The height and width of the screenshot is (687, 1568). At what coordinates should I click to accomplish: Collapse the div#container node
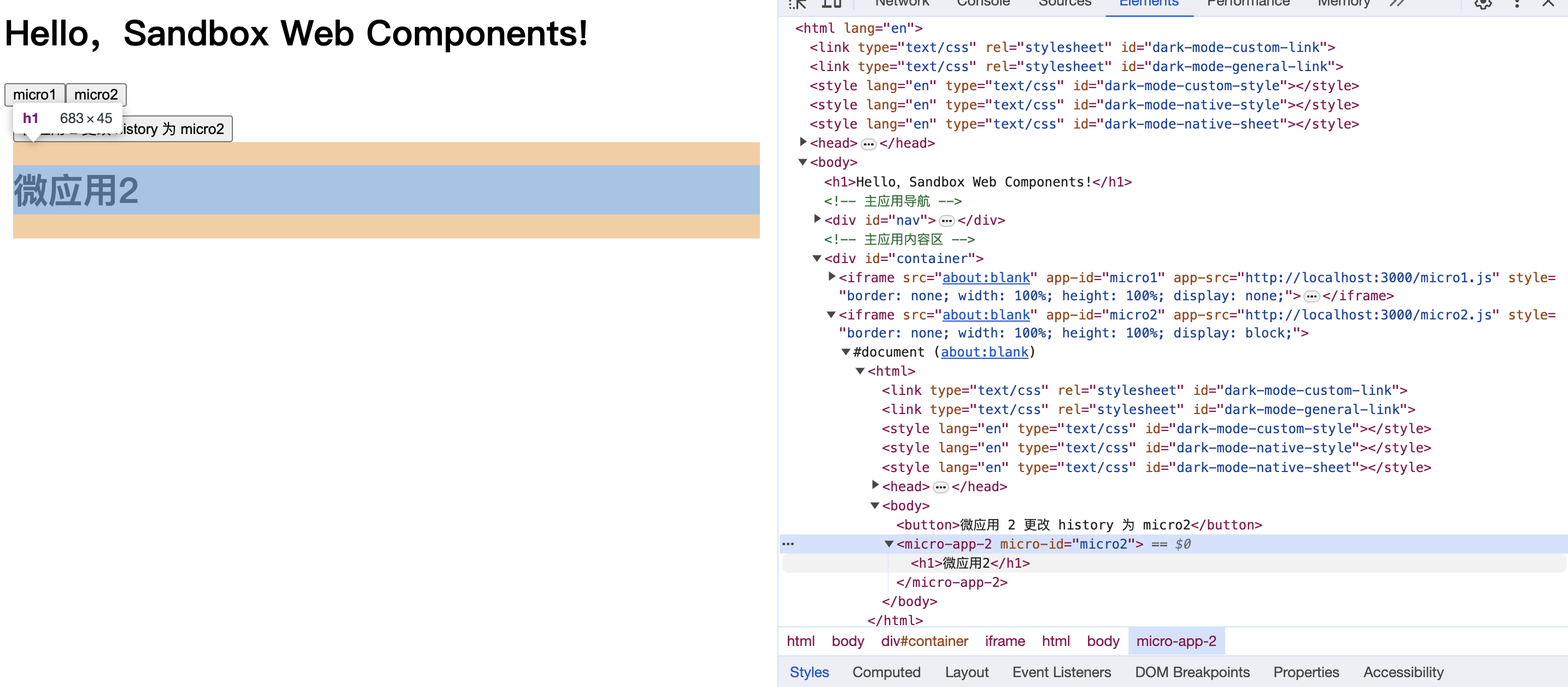[x=817, y=259]
